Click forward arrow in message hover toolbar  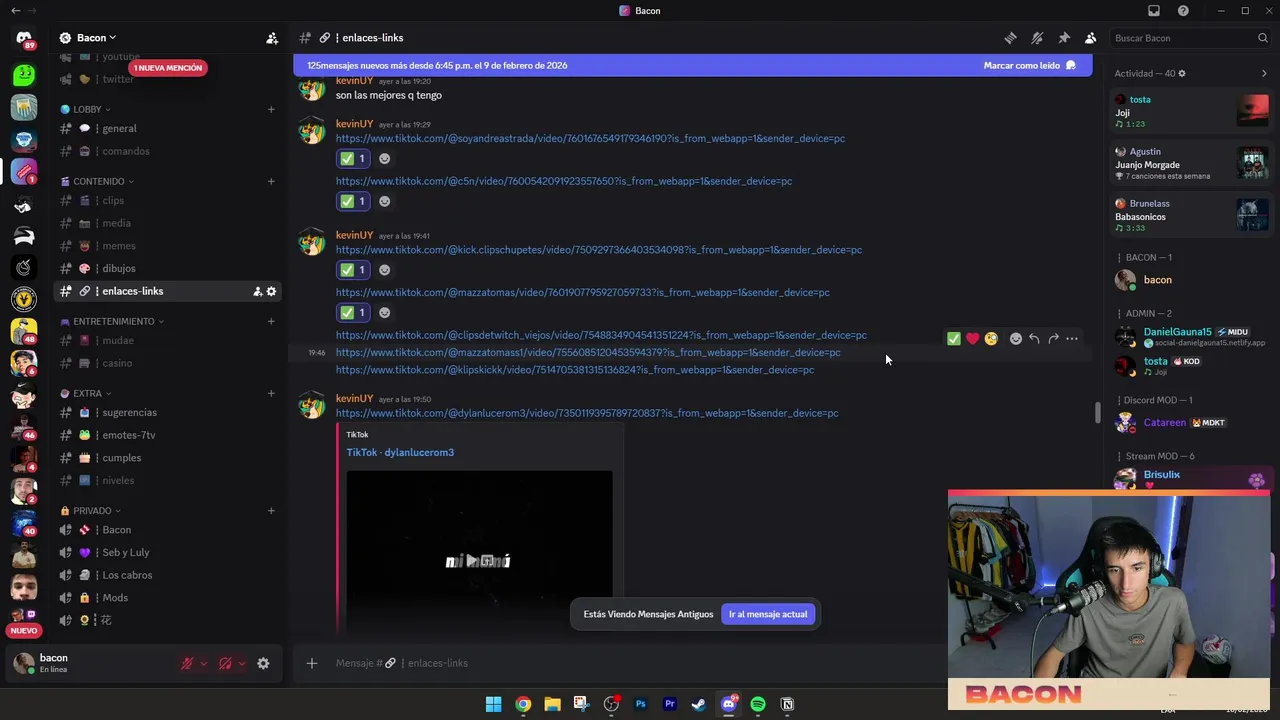[1053, 339]
